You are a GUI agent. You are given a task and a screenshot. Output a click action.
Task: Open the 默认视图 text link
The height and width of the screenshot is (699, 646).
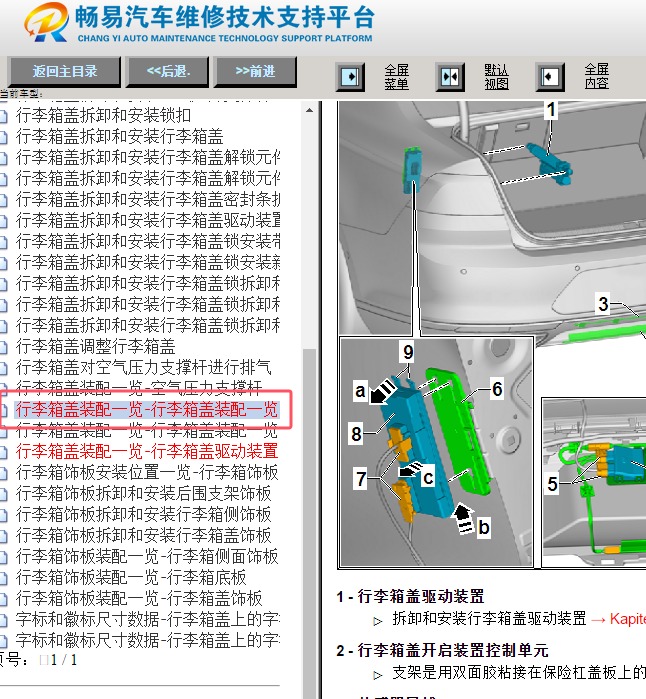click(x=496, y=77)
